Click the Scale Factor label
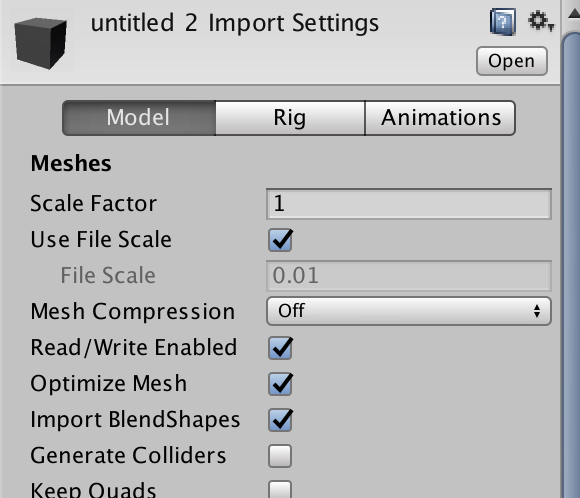Viewport: 580px width, 498px height. point(94,203)
